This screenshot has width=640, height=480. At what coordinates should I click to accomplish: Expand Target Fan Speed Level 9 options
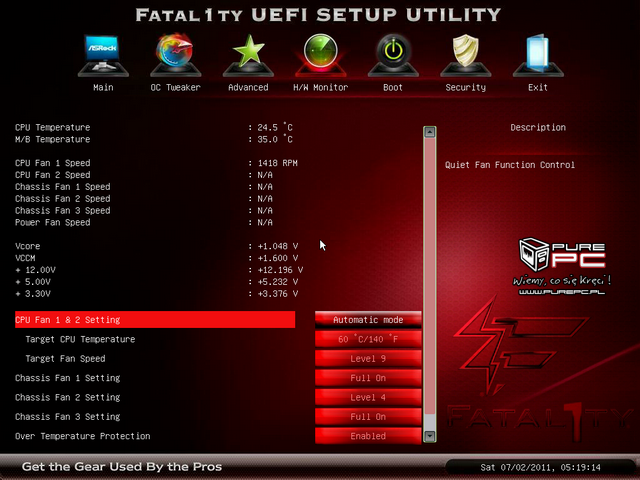(368, 359)
